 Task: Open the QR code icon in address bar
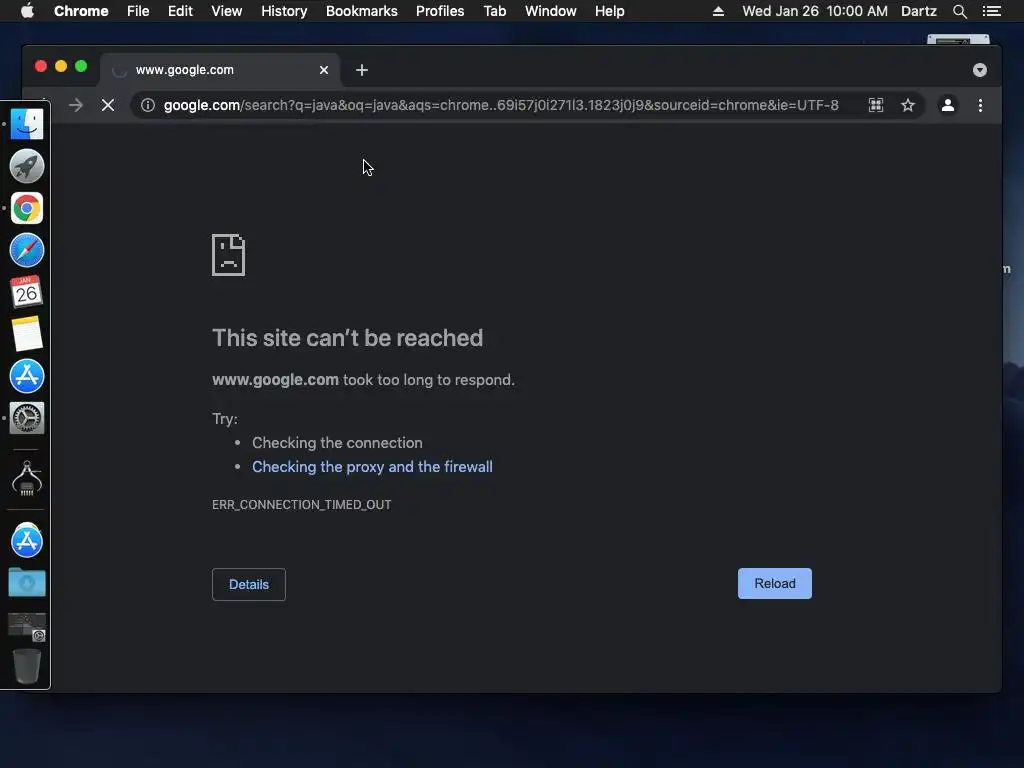pyautogui.click(x=876, y=105)
